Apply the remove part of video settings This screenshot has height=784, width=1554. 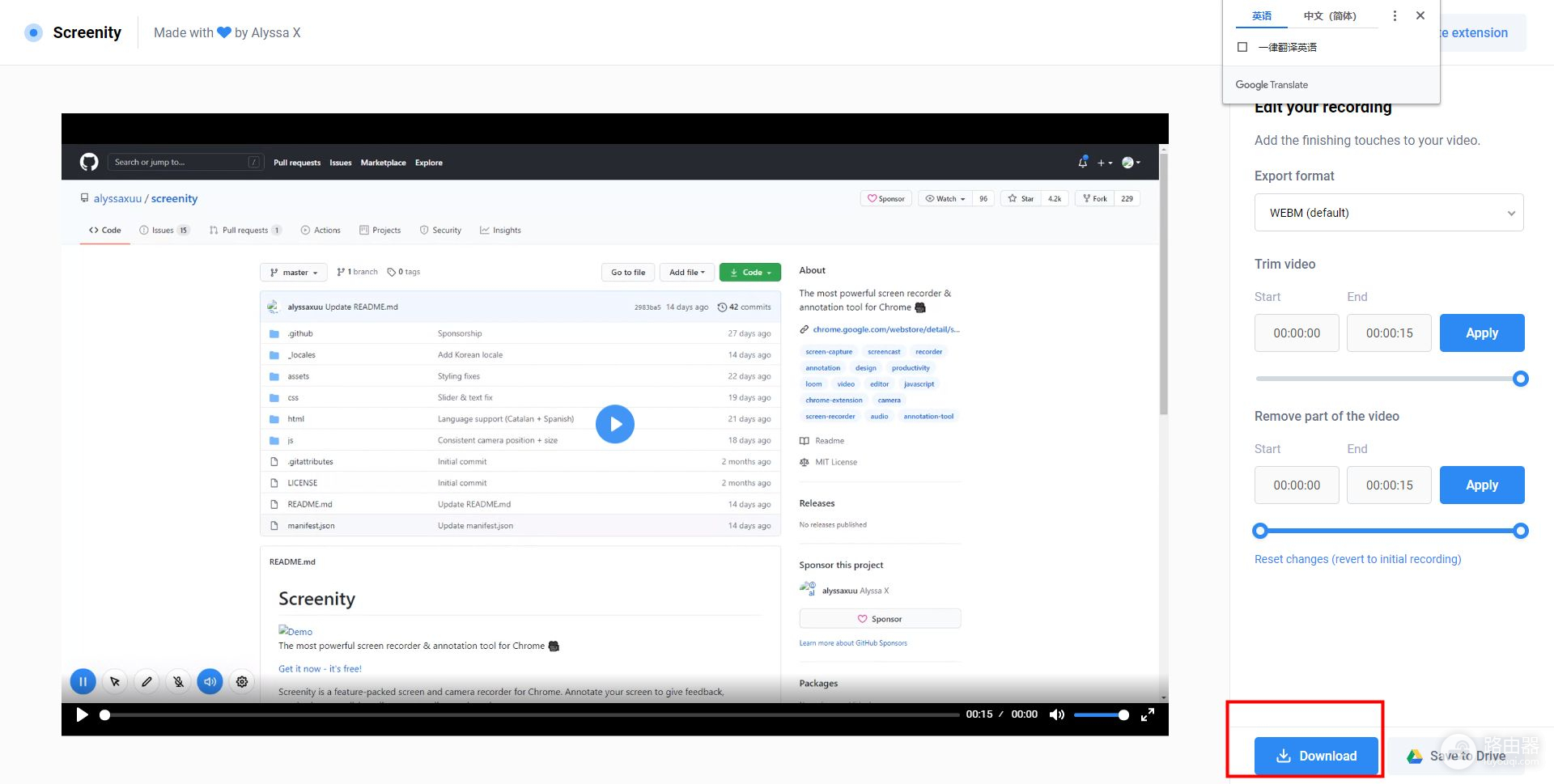coord(1481,485)
